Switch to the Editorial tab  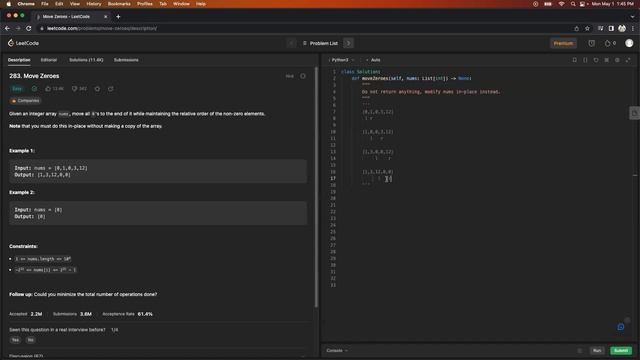pyautogui.click(x=49, y=60)
